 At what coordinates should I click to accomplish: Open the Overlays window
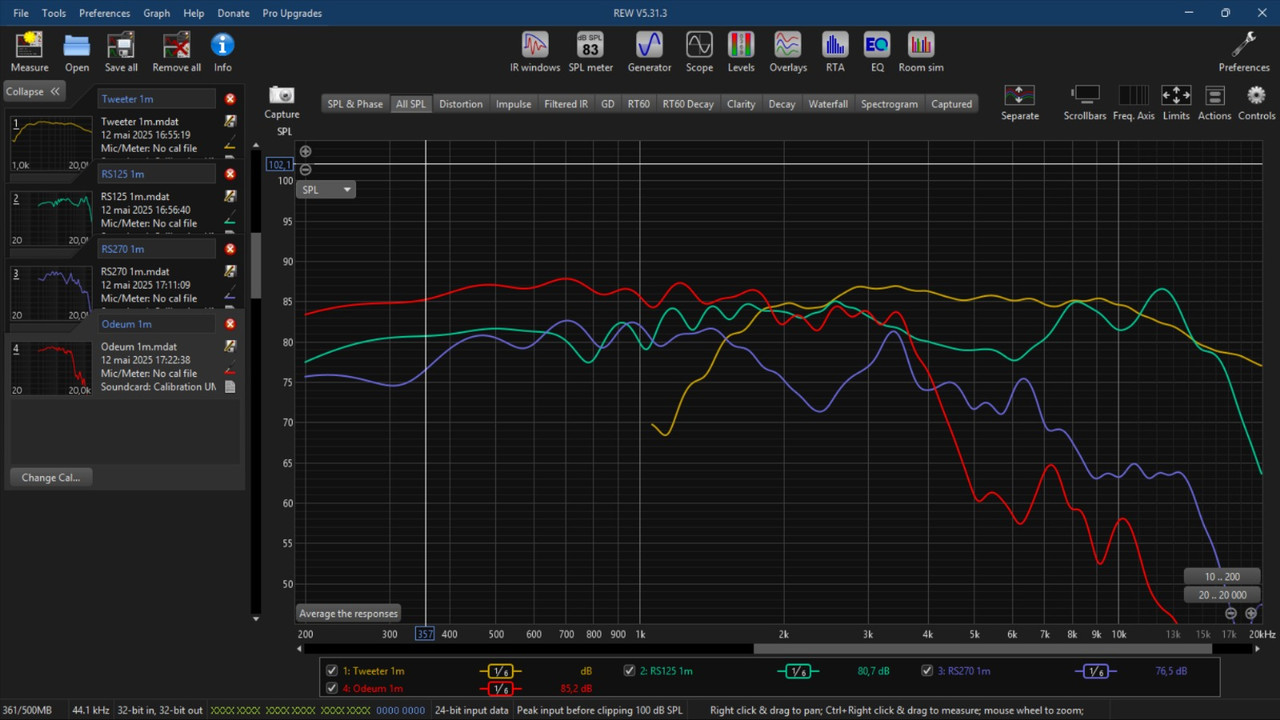788,45
